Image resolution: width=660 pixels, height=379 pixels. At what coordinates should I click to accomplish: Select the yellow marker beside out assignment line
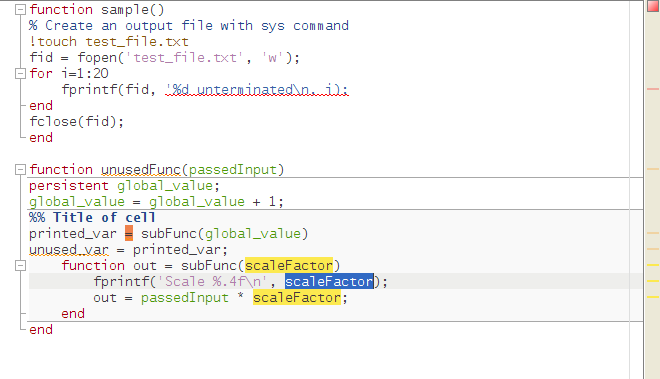point(653,297)
